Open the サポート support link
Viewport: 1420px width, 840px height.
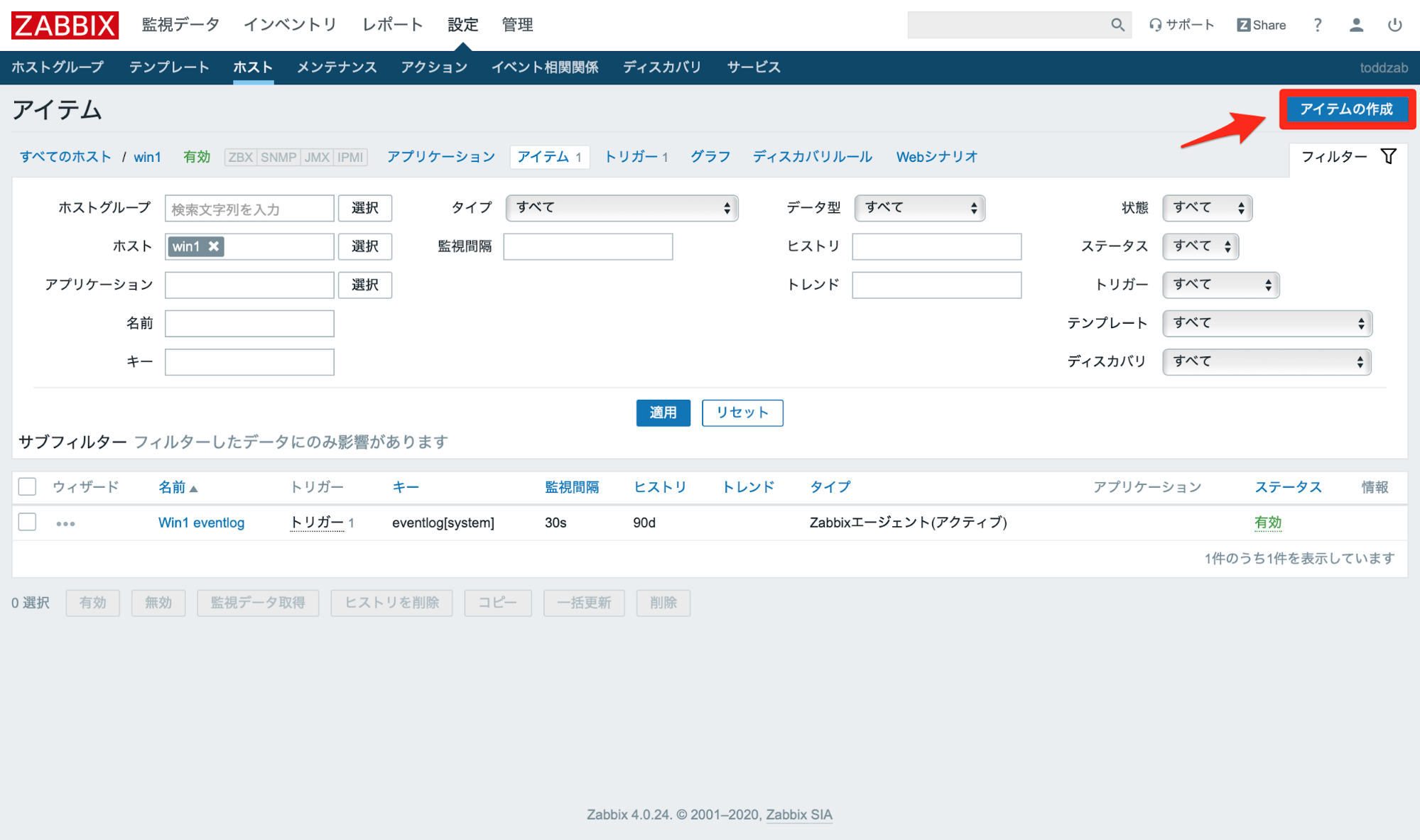[x=1181, y=25]
